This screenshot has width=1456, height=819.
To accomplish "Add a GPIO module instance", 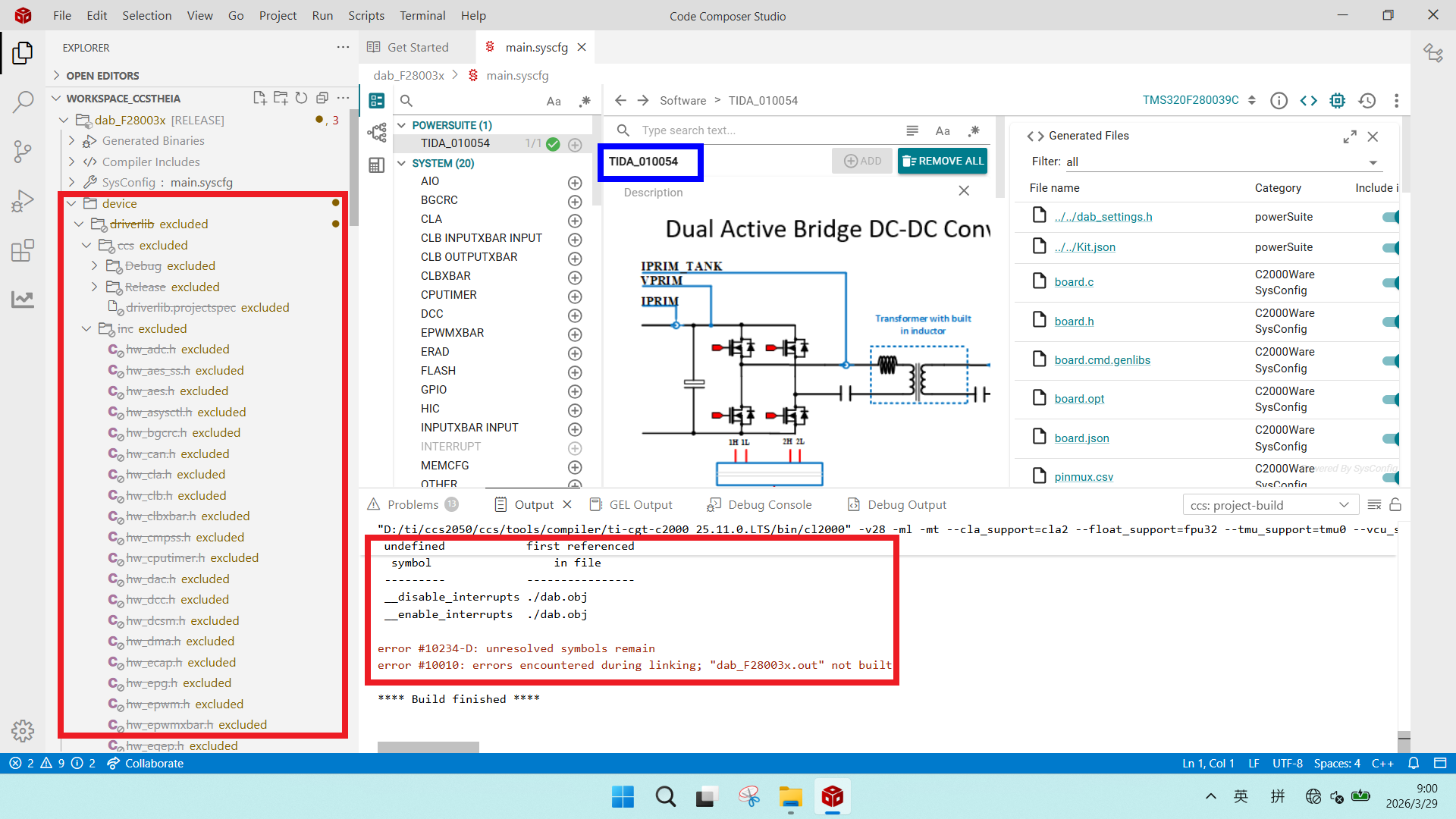I will click(x=575, y=391).
